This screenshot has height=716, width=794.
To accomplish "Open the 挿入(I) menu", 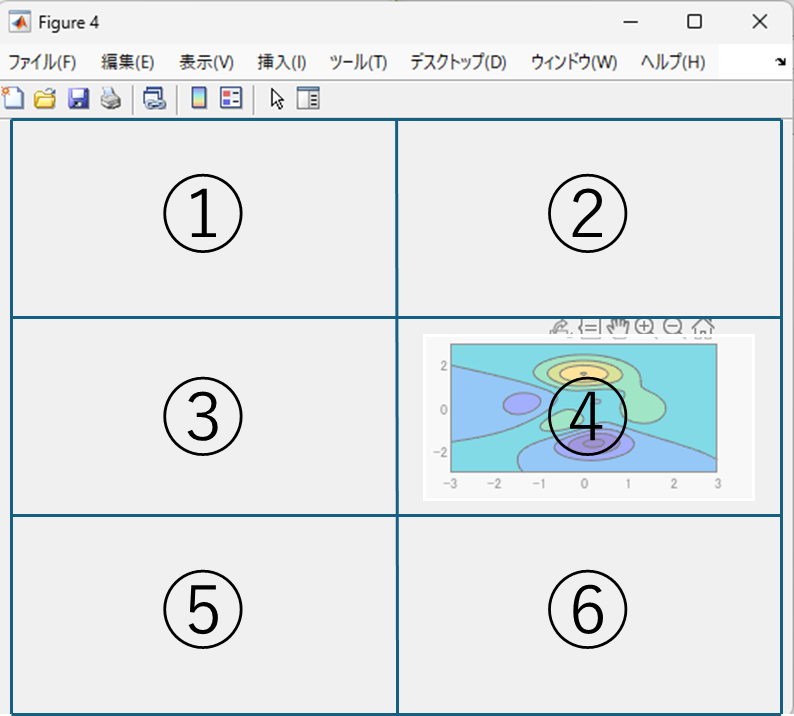I will (x=281, y=62).
